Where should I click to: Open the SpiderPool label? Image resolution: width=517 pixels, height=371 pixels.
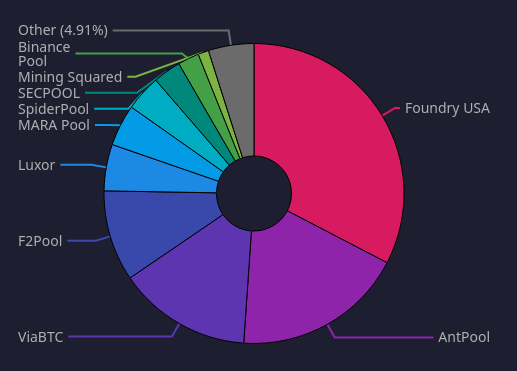coord(53,109)
